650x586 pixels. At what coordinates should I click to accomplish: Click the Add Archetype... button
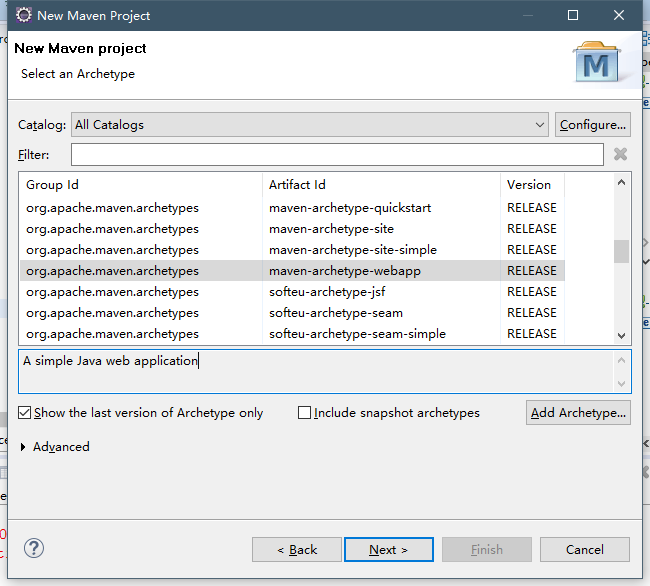tap(578, 413)
